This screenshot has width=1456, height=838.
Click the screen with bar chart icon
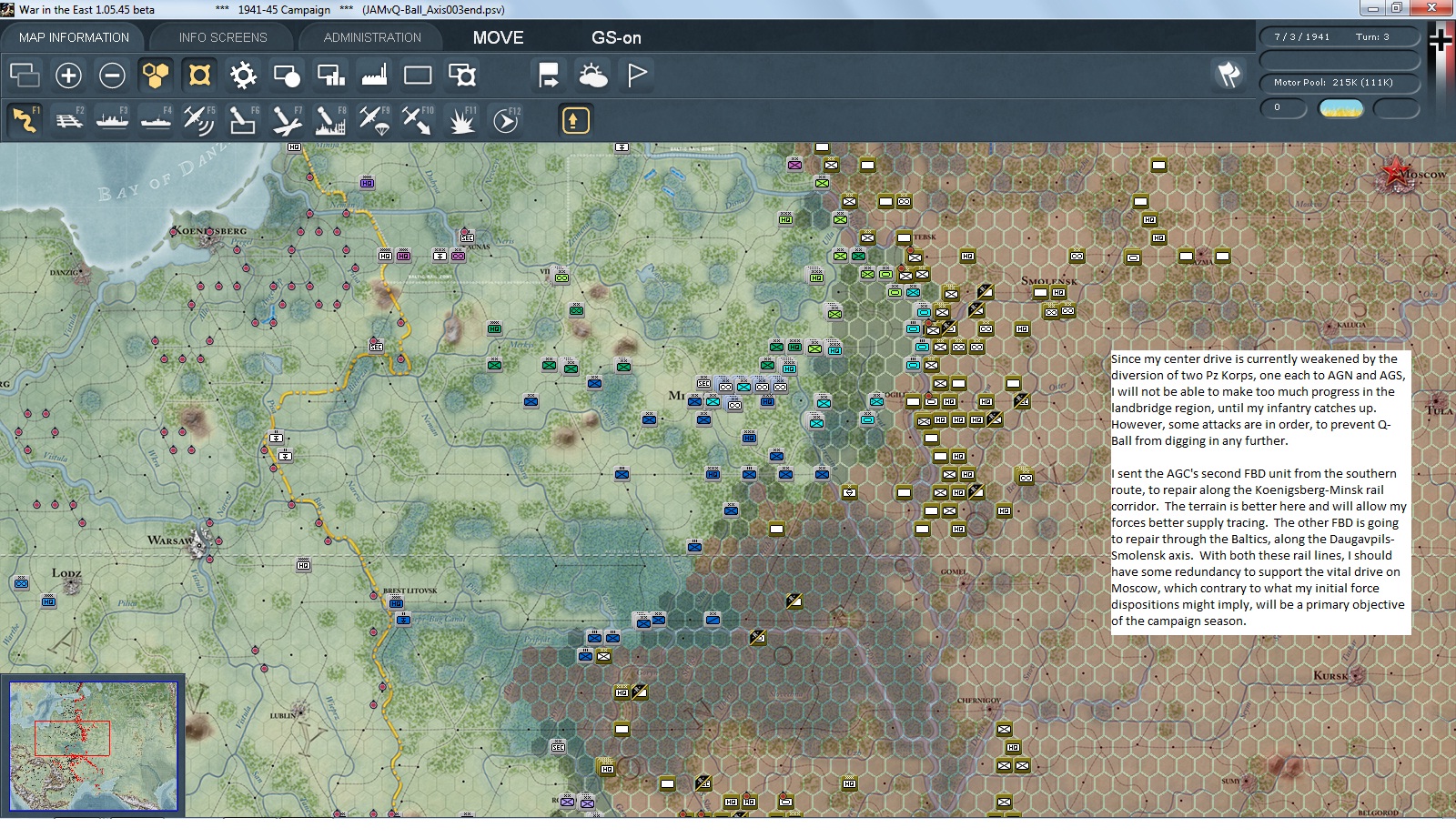coord(330,75)
